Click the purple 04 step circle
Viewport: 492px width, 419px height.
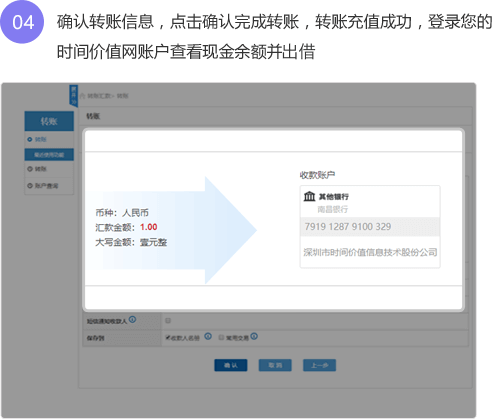[22, 22]
